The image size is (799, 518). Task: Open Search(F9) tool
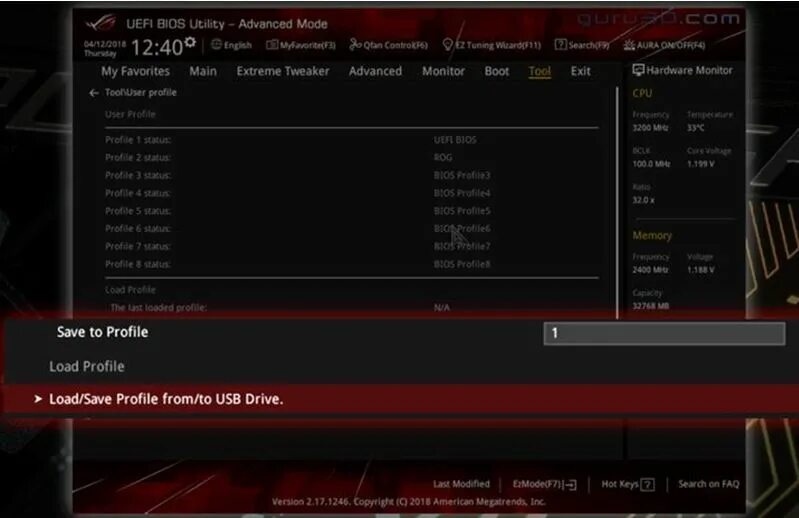pyautogui.click(x=582, y=45)
